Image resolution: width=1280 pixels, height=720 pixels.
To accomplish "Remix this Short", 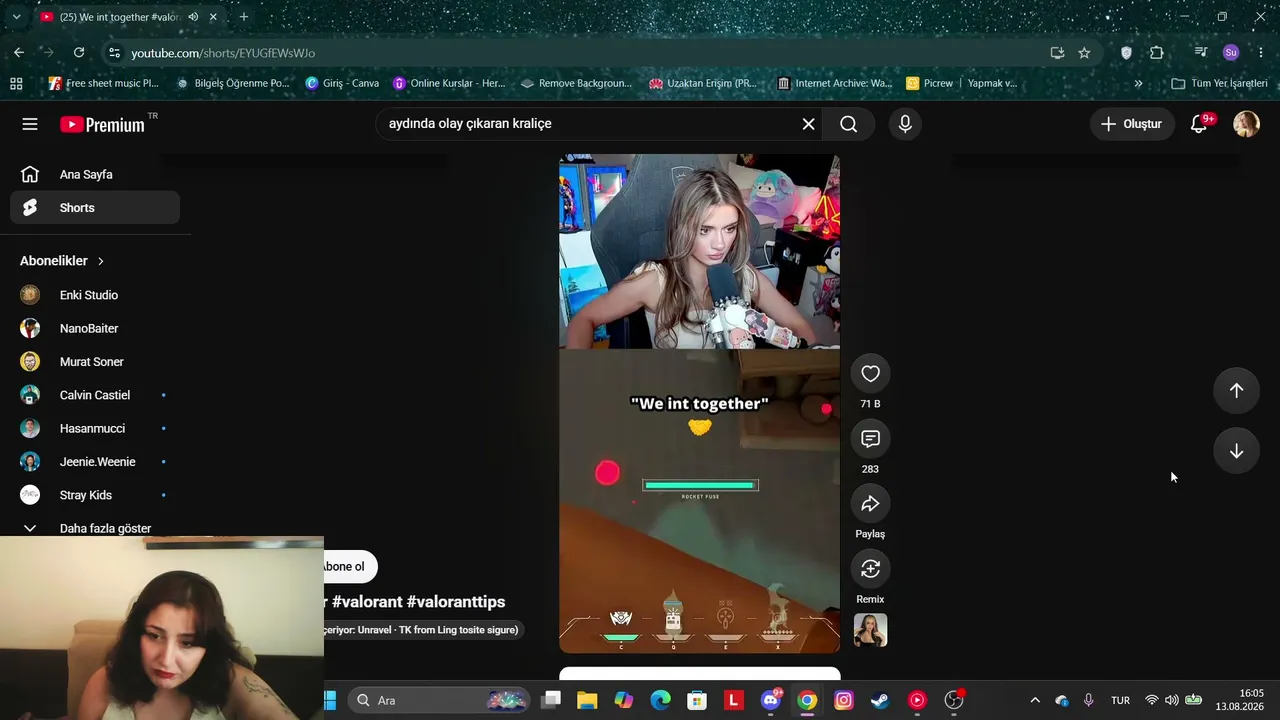I will [870, 568].
